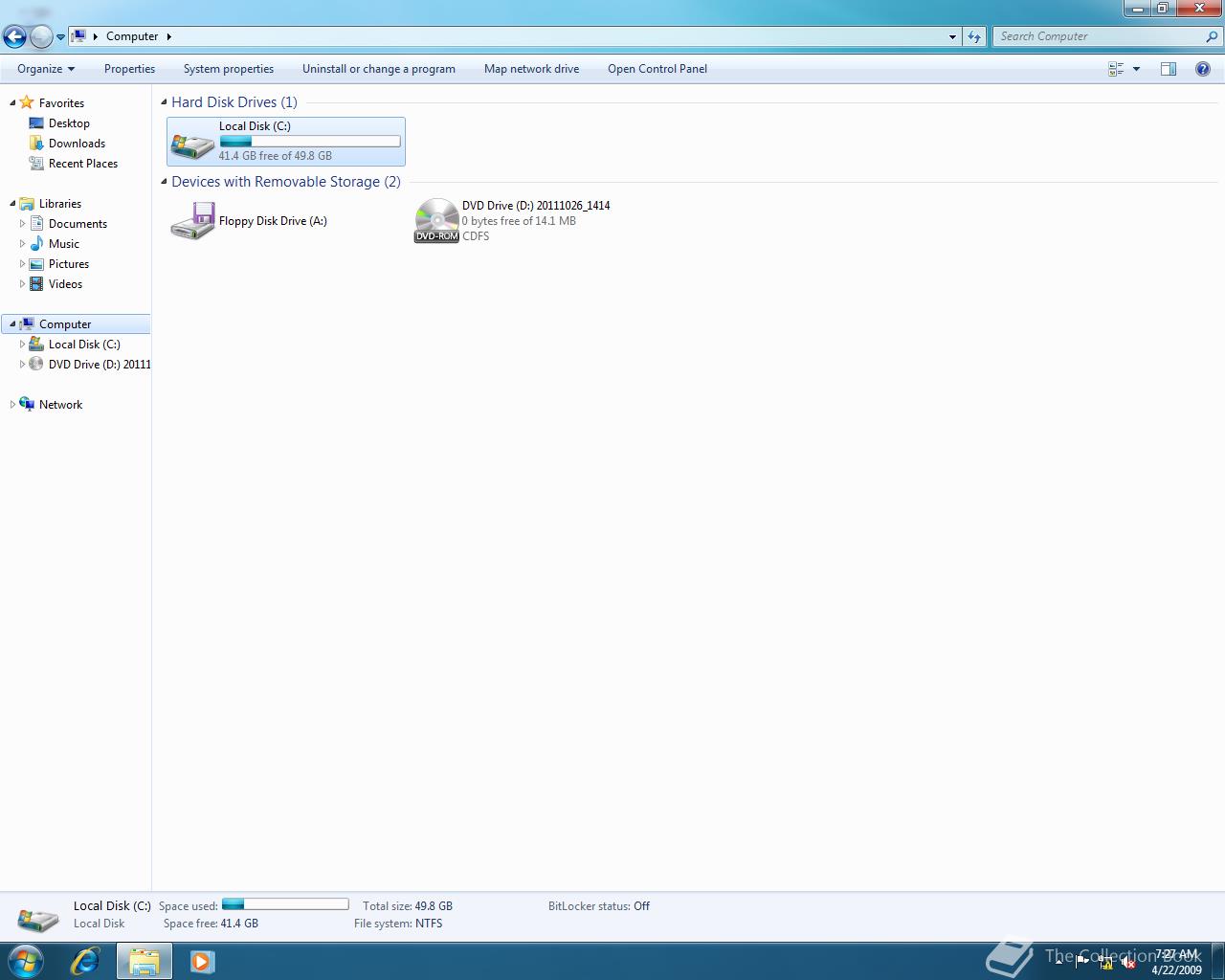This screenshot has width=1225, height=980.
Task: Select DVD Drive (D:) in navigation tree
Action: tap(100, 365)
